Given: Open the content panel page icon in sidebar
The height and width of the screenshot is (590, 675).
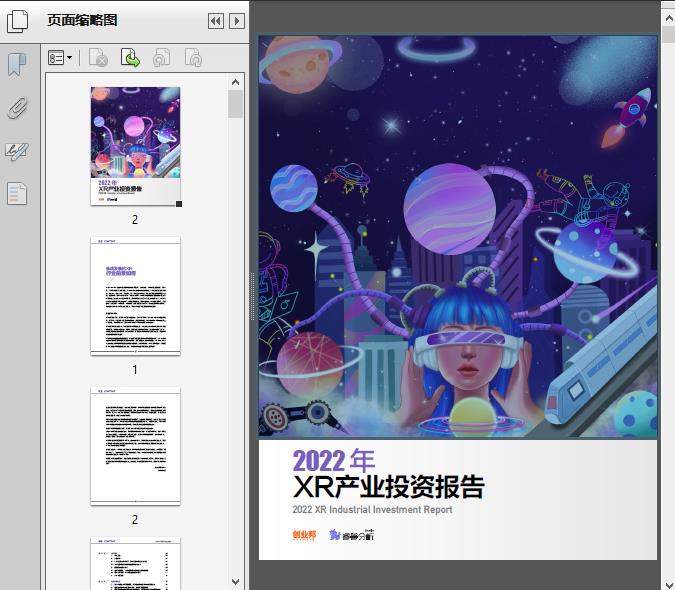Looking at the screenshot, I should [17, 194].
